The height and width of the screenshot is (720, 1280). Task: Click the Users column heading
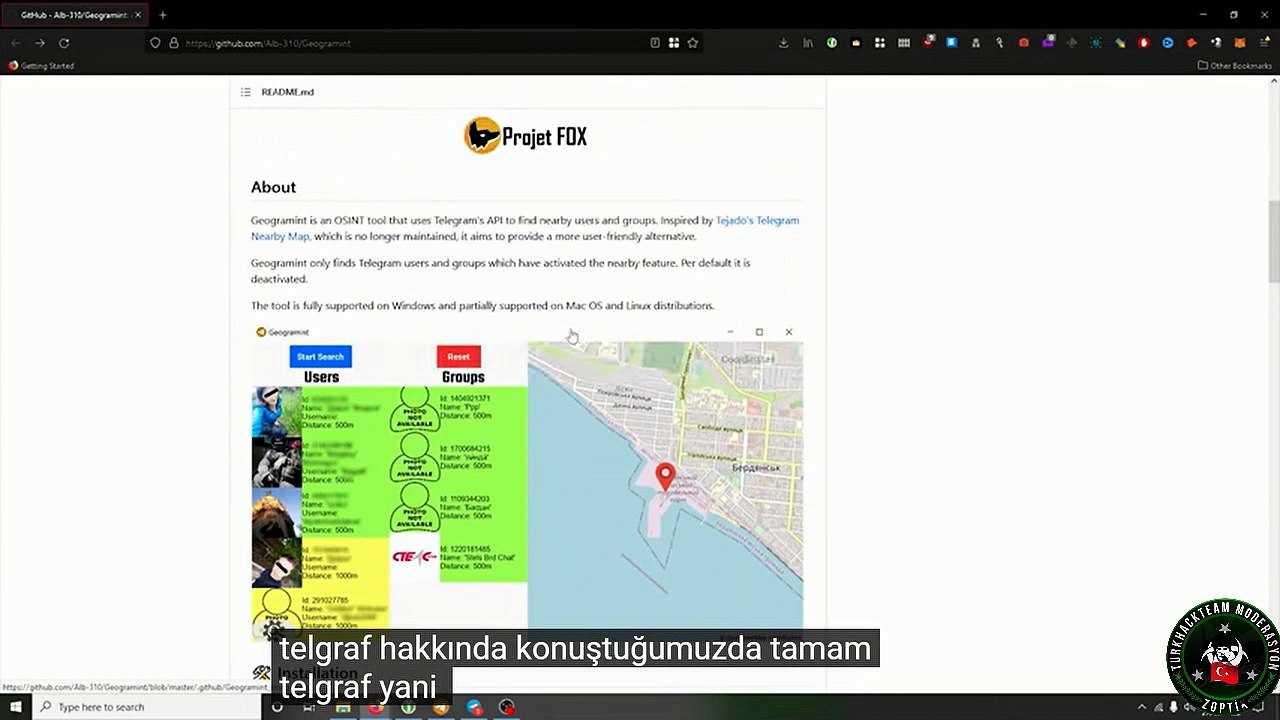[321, 377]
